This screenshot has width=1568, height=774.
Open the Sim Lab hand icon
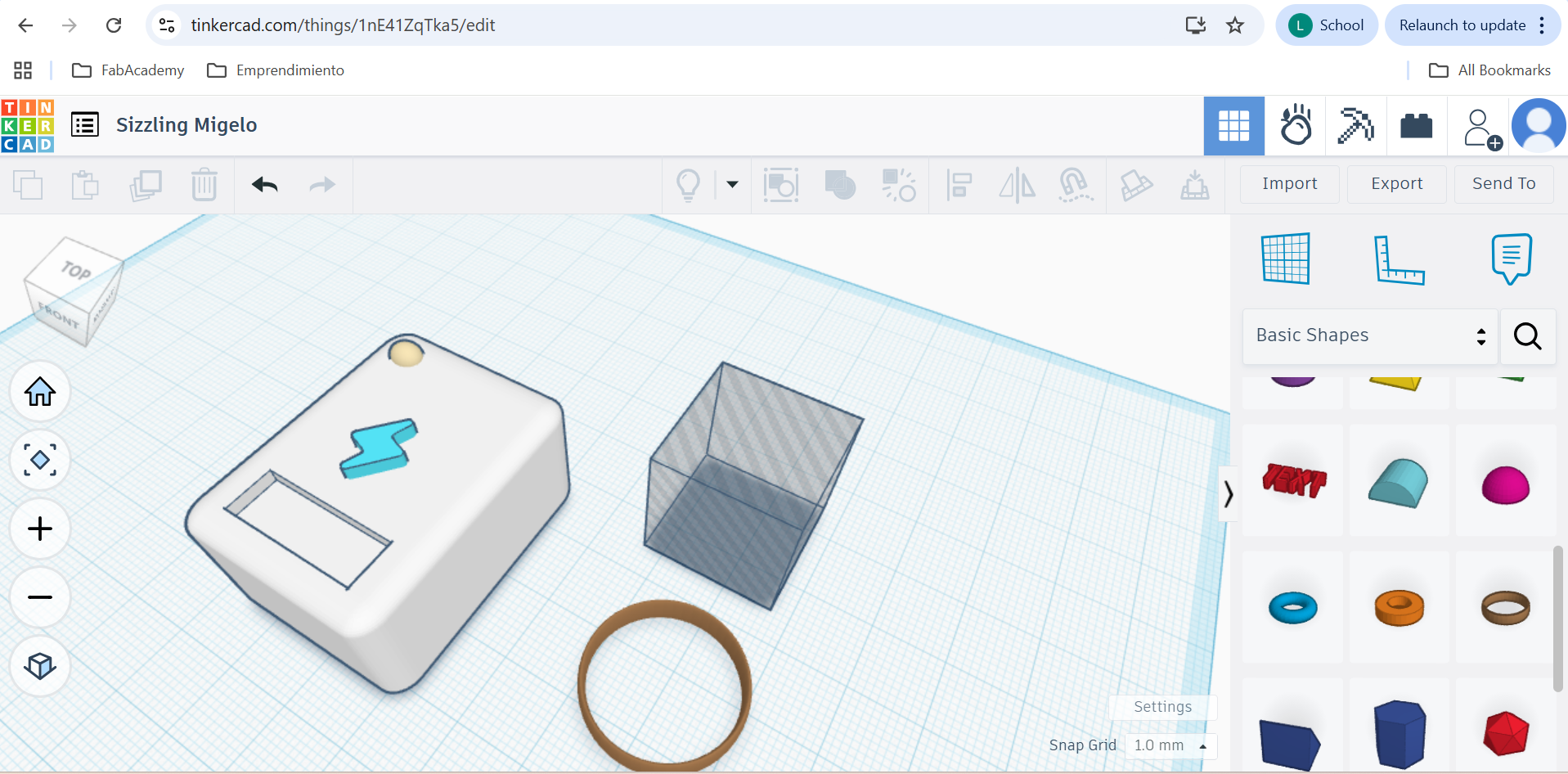coord(1296,126)
